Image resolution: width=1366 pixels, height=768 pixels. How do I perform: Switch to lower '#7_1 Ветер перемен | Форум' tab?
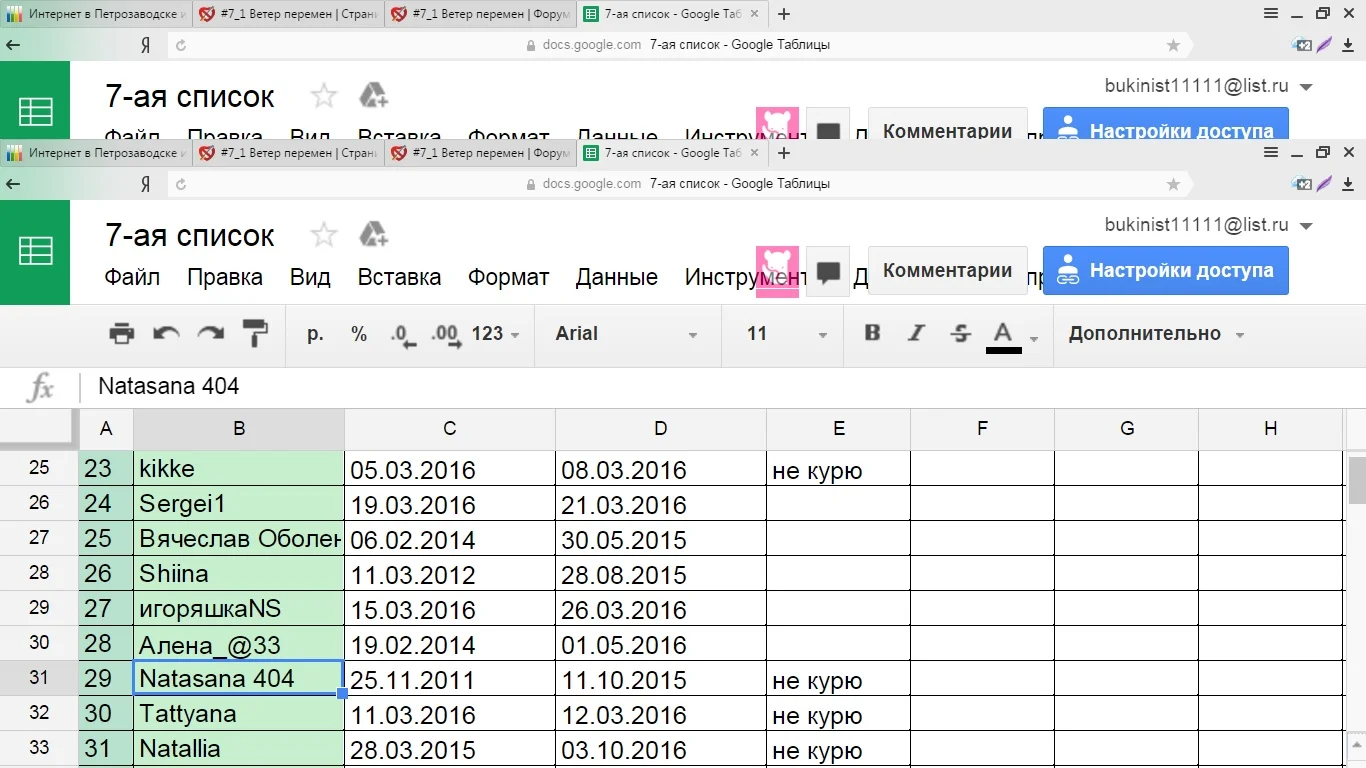tap(481, 153)
